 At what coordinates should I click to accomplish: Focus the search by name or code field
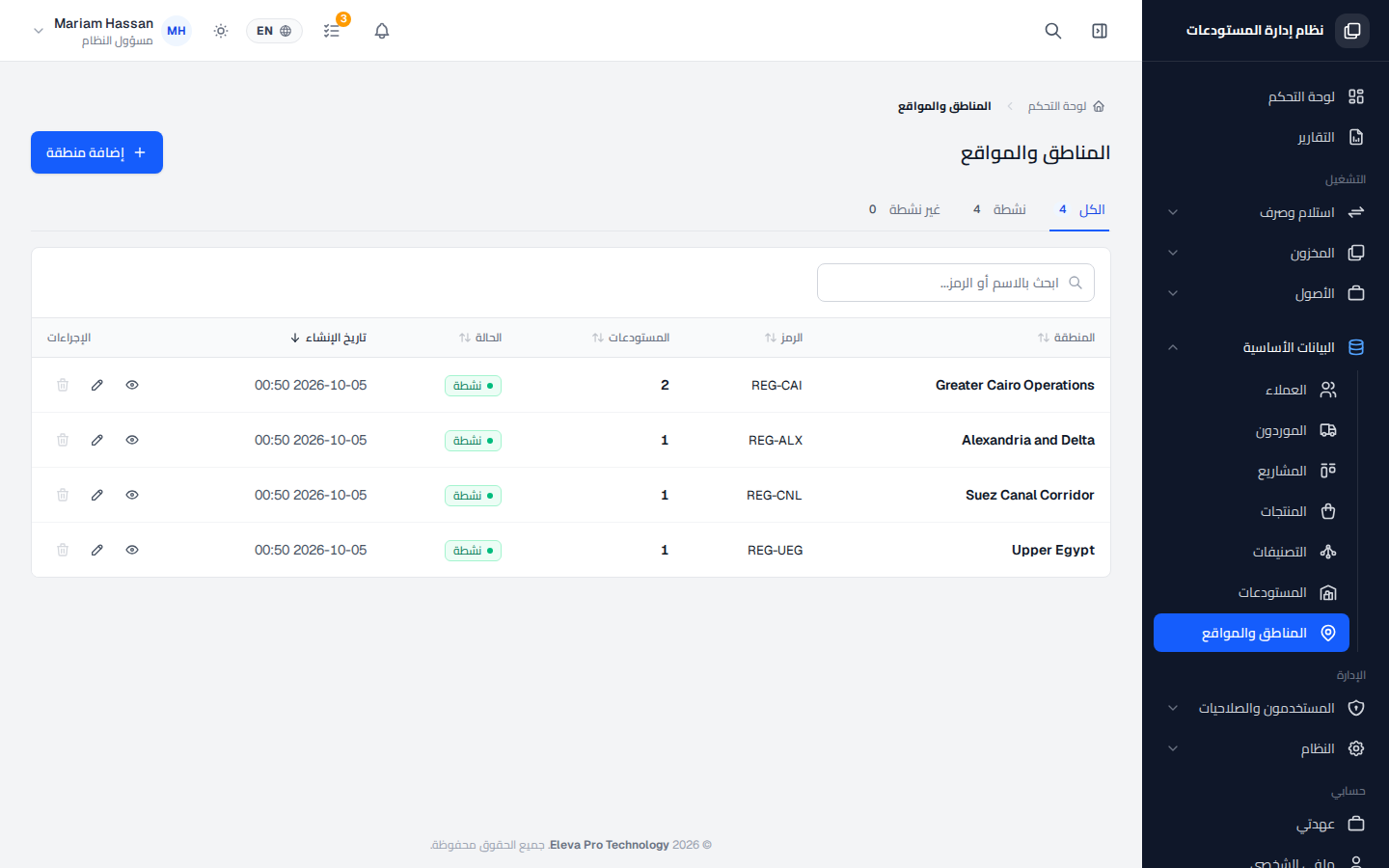[x=956, y=283]
